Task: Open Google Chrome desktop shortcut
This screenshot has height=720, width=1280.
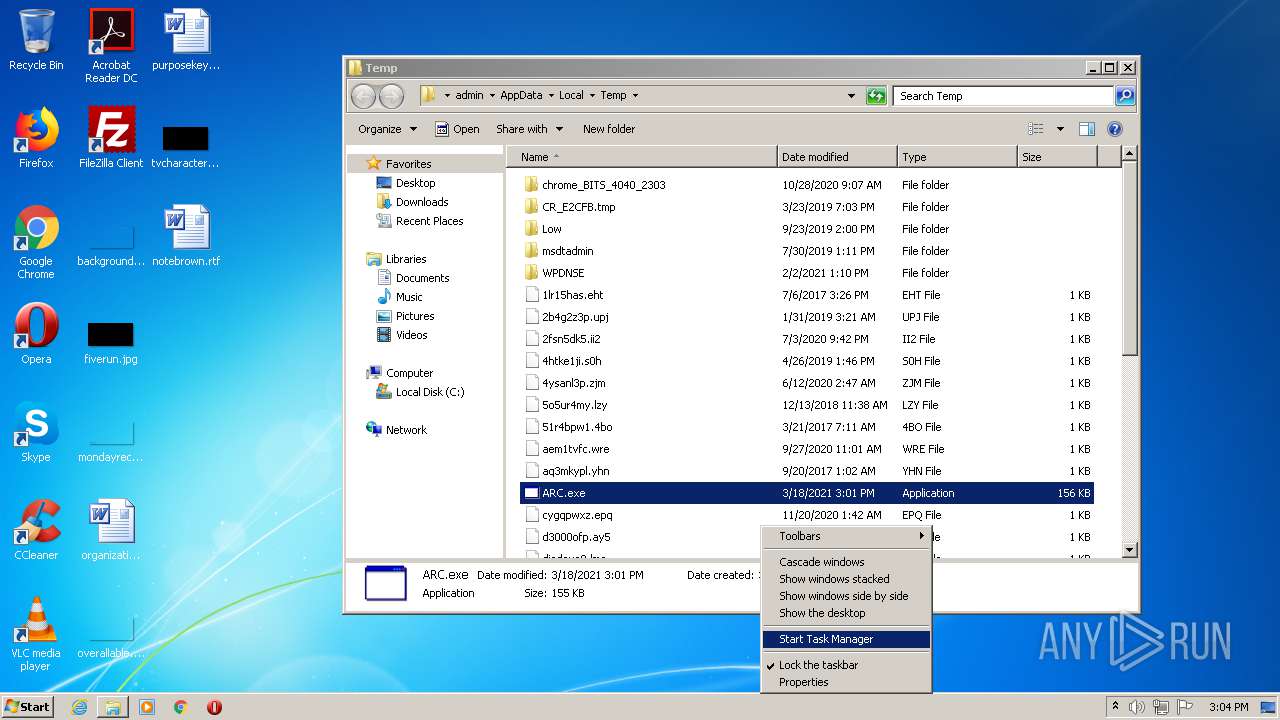Action: [x=36, y=243]
